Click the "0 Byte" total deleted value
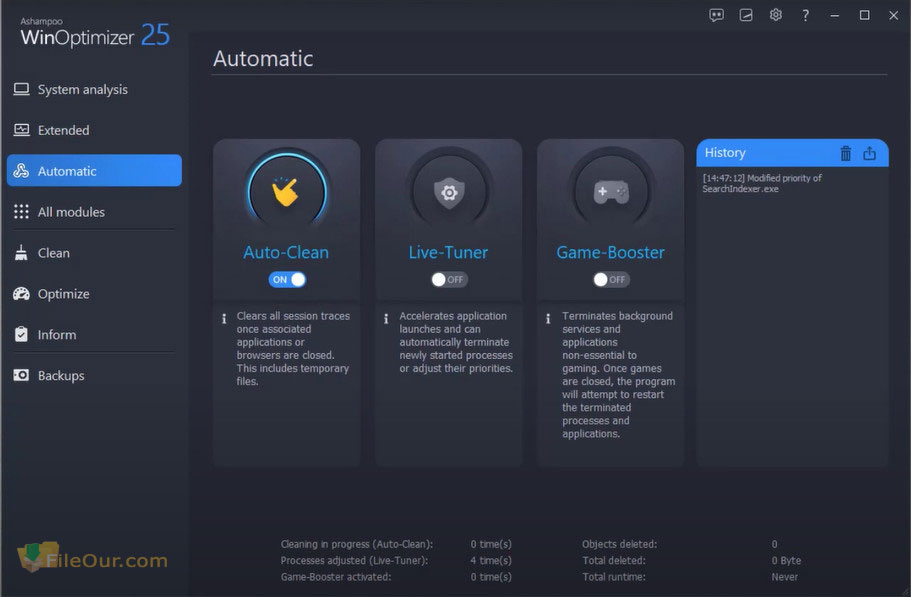 (x=786, y=560)
